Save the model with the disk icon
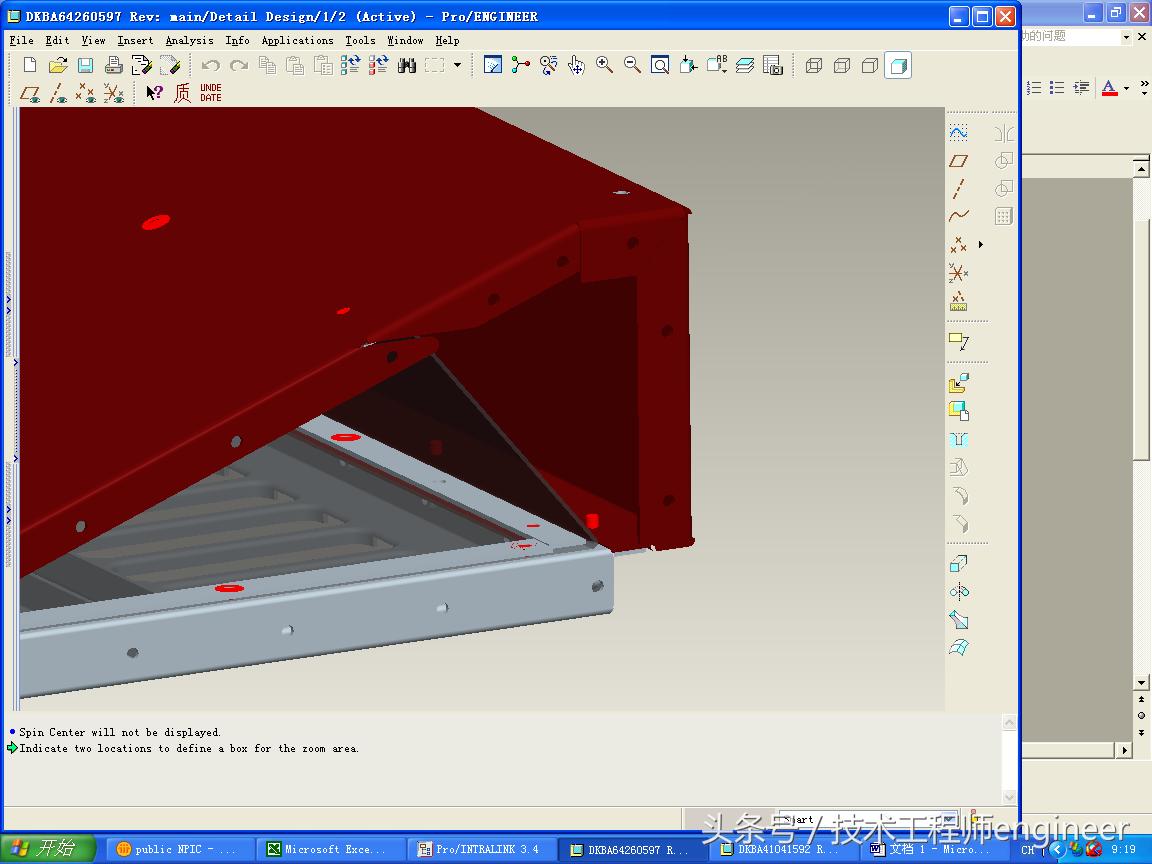This screenshot has height=864, width=1152. coord(85,65)
